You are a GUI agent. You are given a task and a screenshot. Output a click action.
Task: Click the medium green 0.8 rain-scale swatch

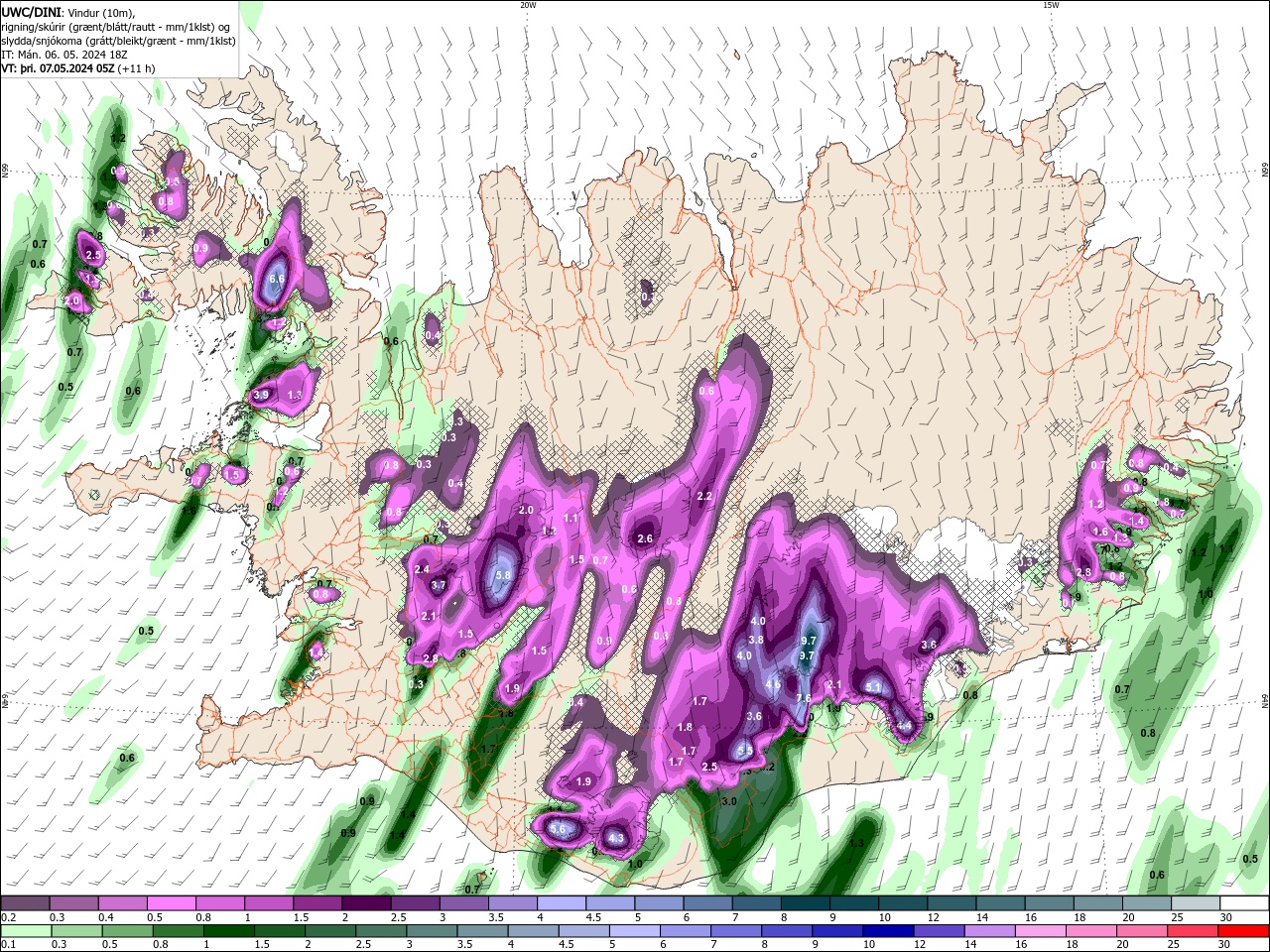pos(179,931)
